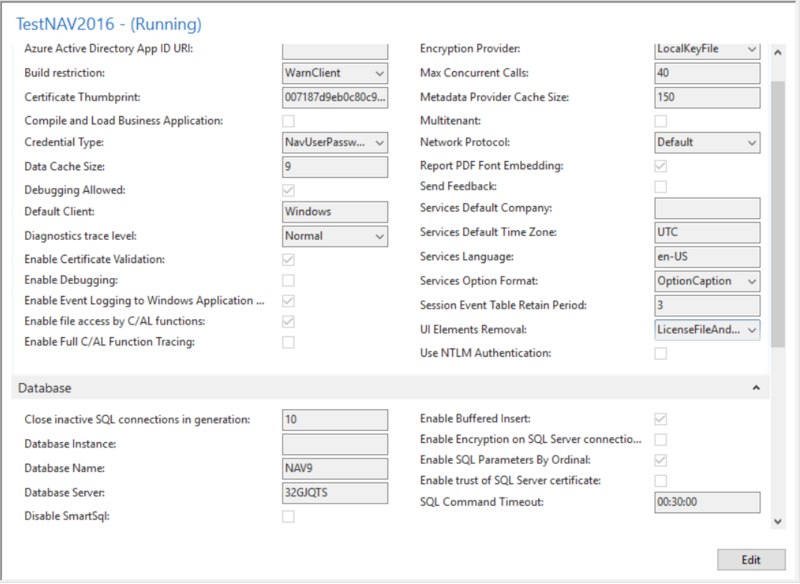Open the UI Elements Removal dropdown
Screen dimensions: 800x584
pos(707,329)
